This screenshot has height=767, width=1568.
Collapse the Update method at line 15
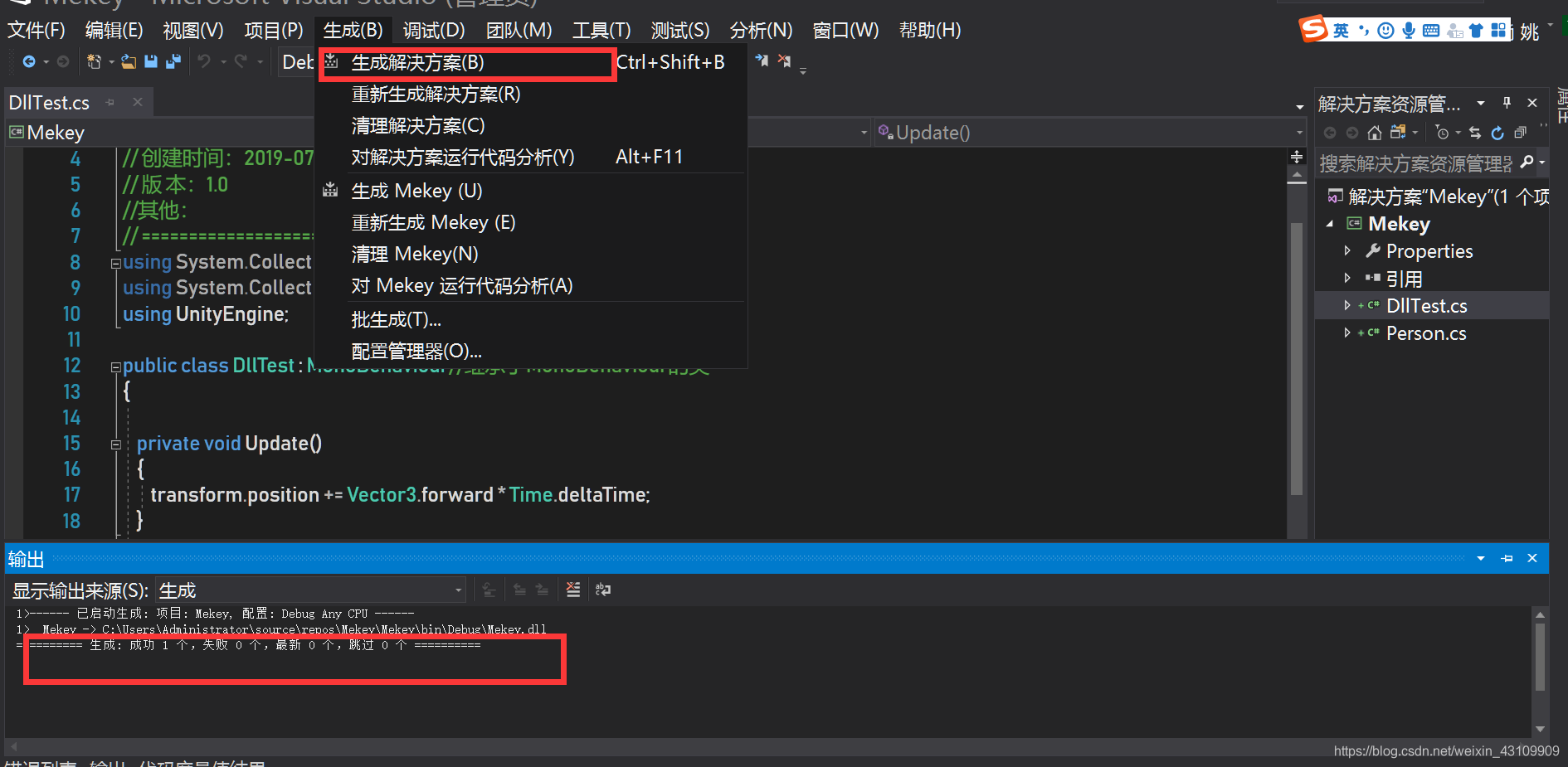[116, 444]
